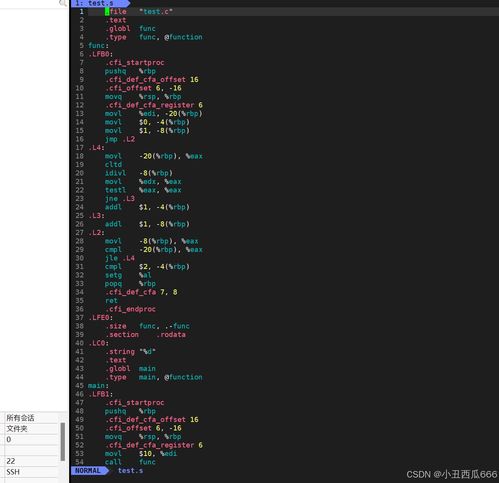
Task: Click the NORMAL mode indicator in statusline
Action: click(x=89, y=471)
